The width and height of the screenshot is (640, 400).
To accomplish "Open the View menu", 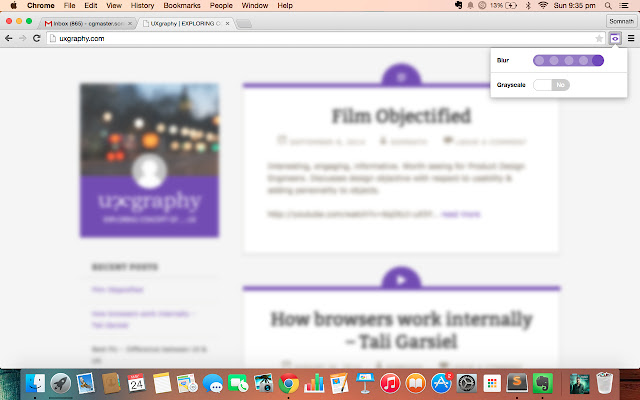I will (x=114, y=6).
